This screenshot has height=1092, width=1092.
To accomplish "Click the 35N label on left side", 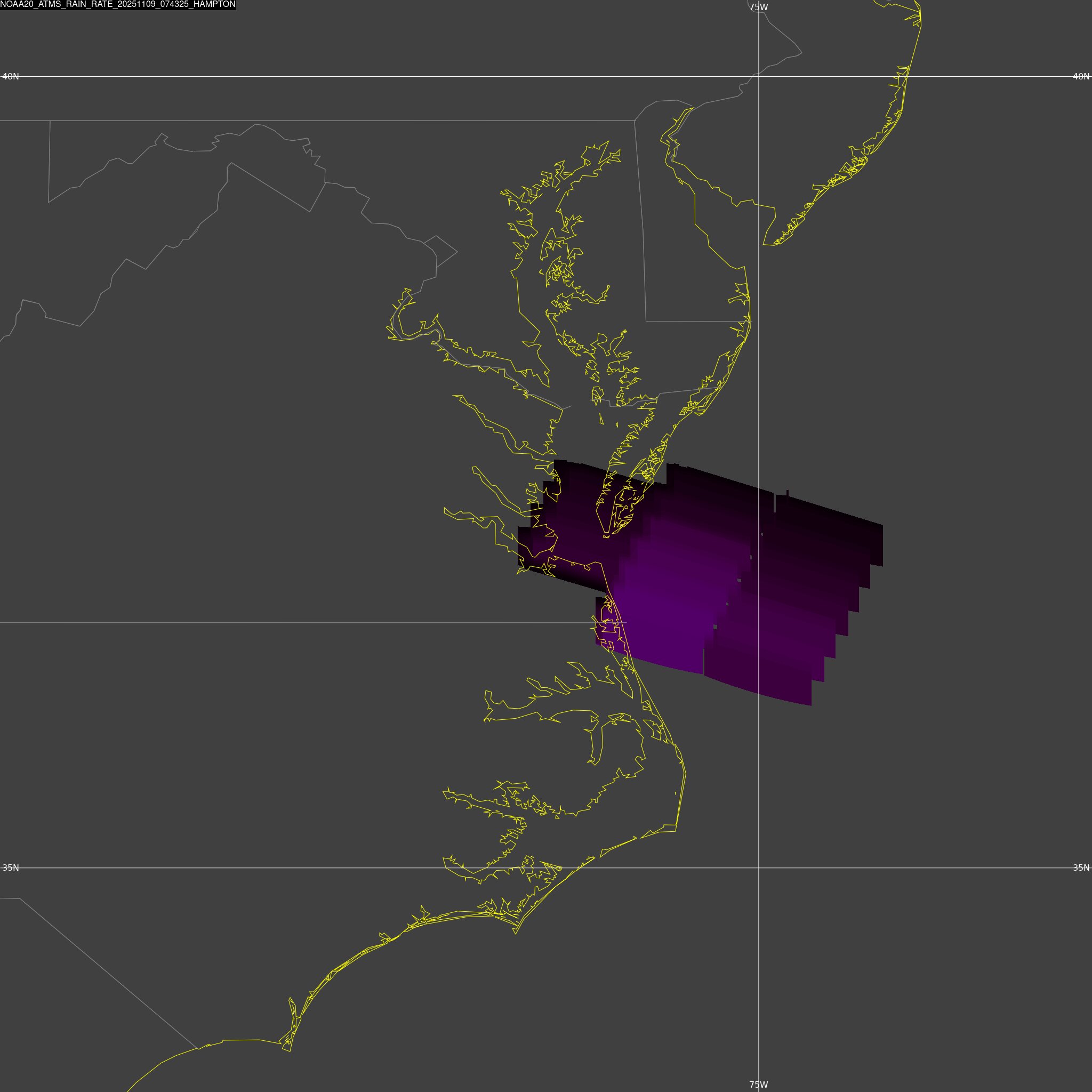I will [x=10, y=868].
